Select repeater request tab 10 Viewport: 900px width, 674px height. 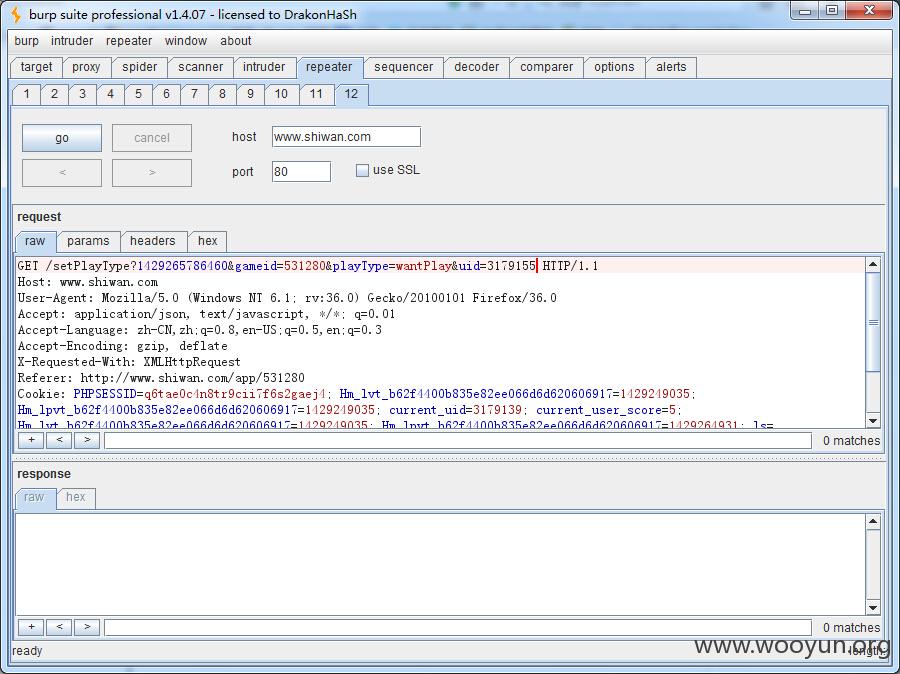281,94
